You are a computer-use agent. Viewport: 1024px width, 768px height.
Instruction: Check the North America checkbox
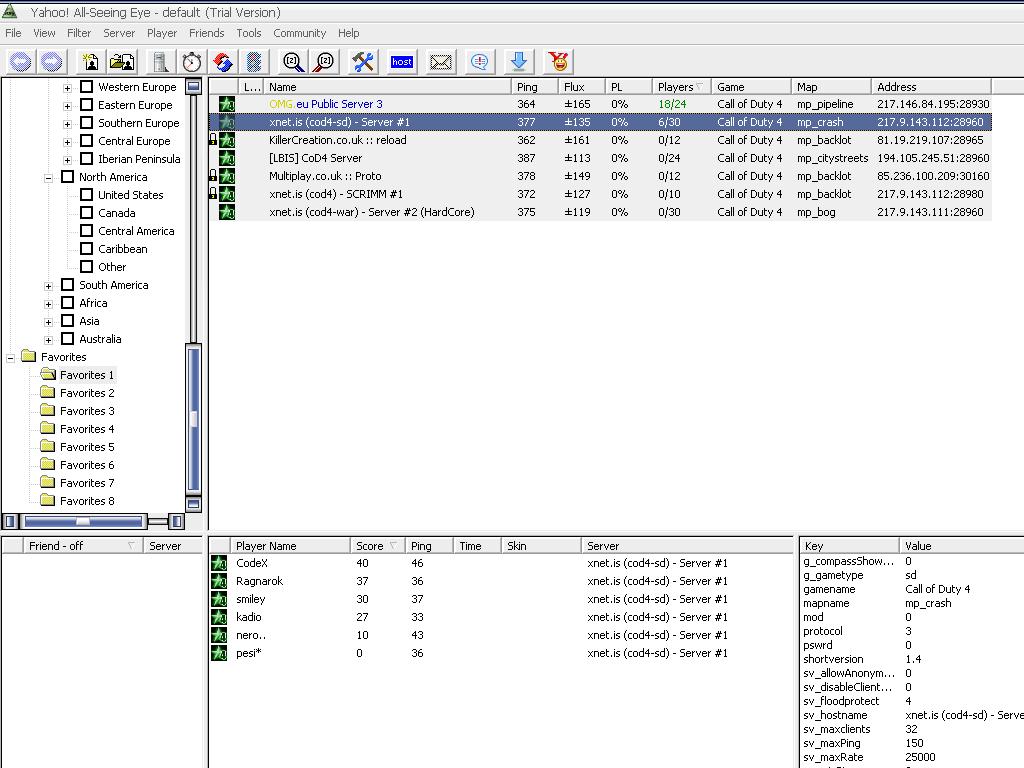click(x=67, y=176)
